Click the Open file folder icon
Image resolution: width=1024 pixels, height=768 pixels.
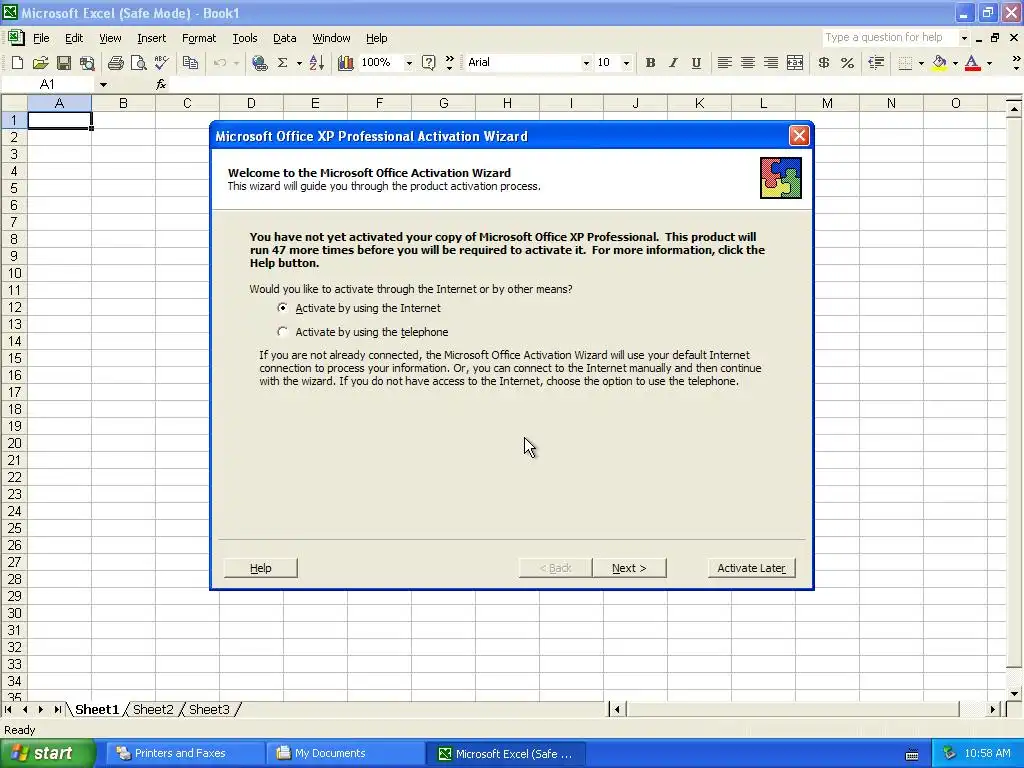(40, 63)
